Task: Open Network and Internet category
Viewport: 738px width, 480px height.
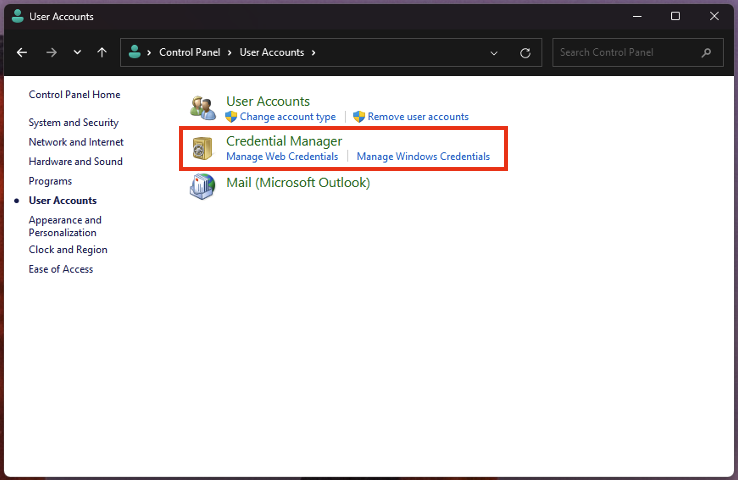Action: tap(76, 142)
